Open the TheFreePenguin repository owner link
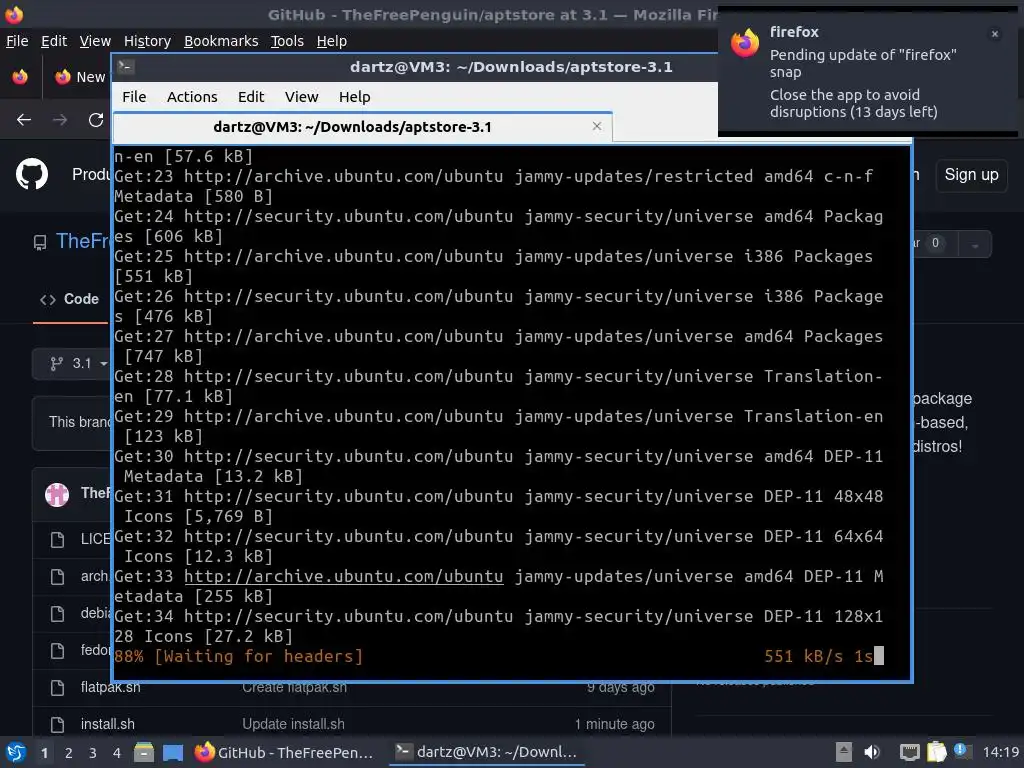Image resolution: width=1024 pixels, height=768 pixels. click(x=83, y=241)
